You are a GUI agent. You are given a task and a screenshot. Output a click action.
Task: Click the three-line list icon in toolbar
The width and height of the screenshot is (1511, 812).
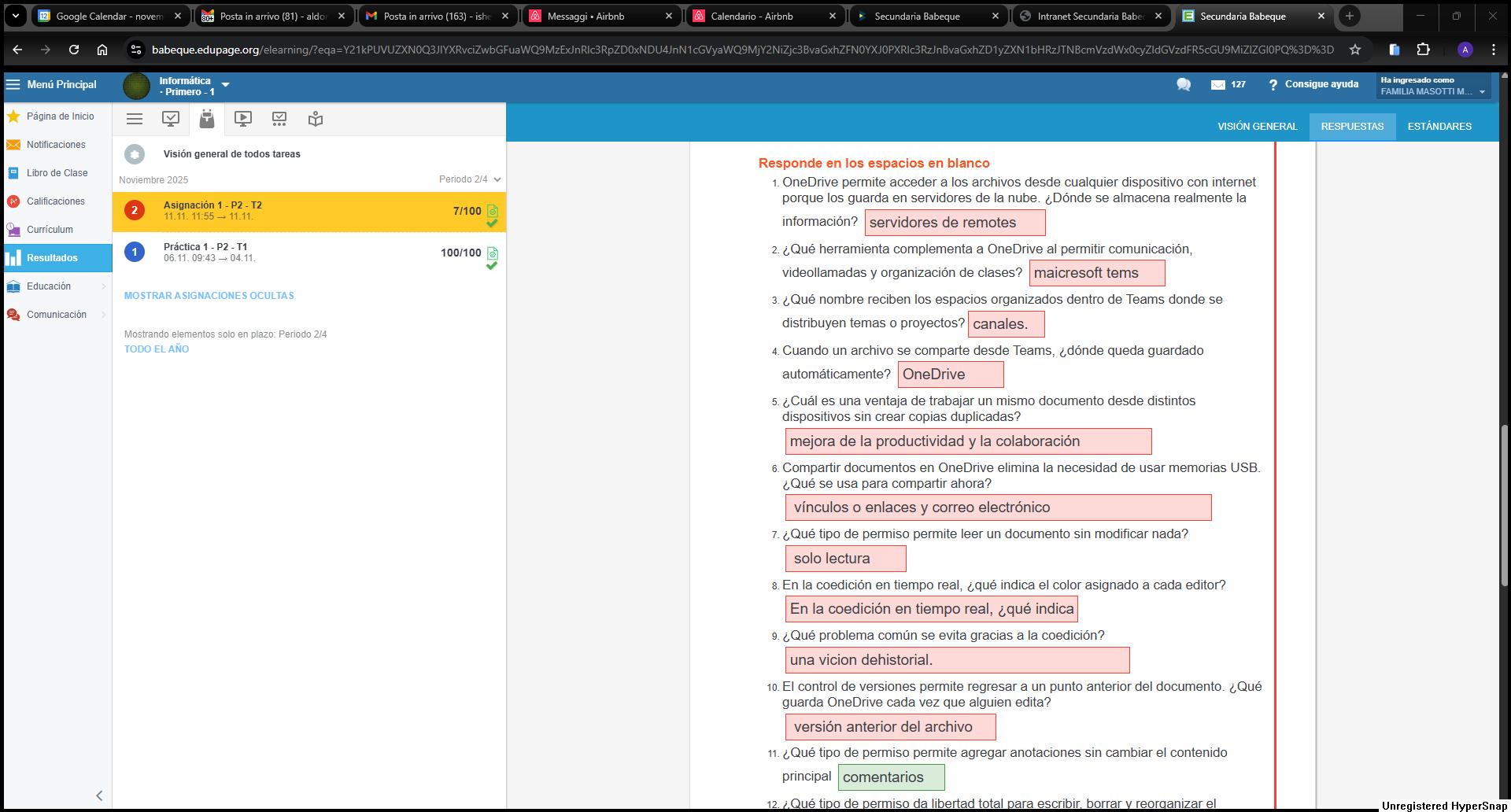[135, 119]
